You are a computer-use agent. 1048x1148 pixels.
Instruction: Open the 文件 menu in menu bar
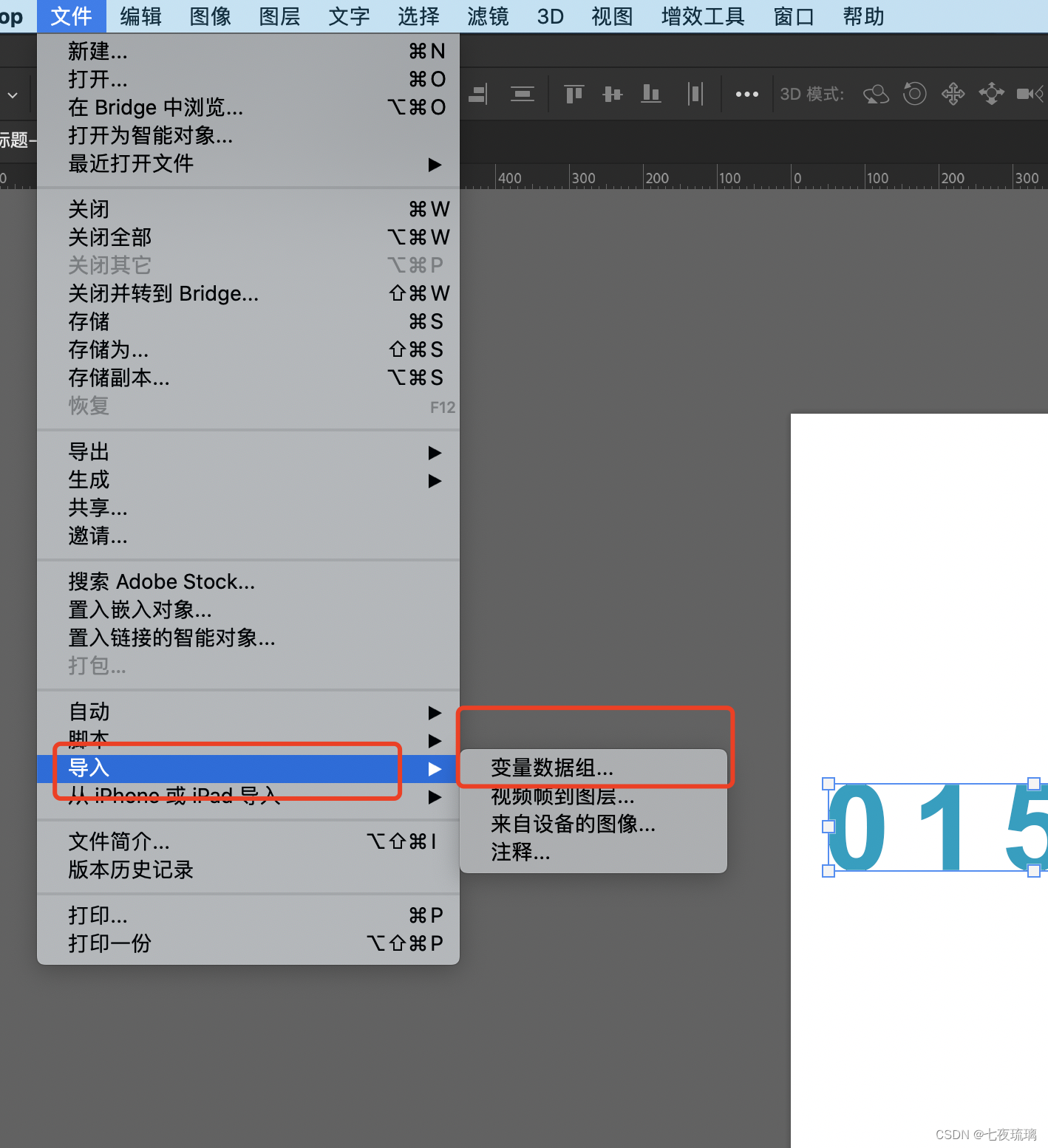pyautogui.click(x=71, y=16)
